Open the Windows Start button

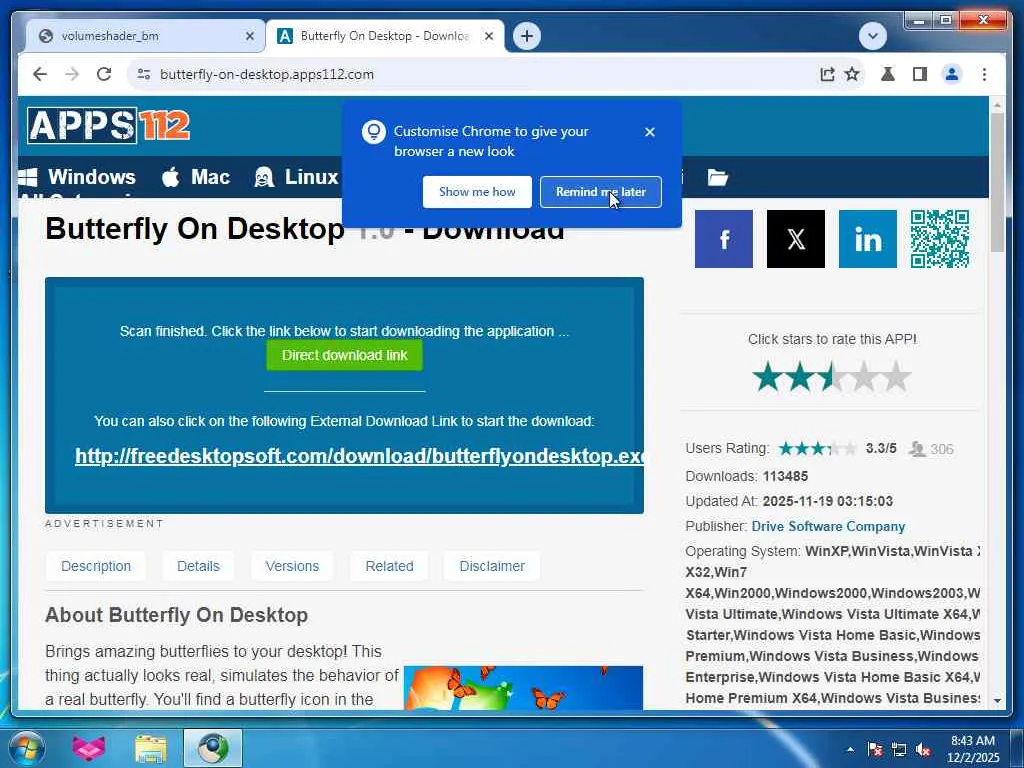click(25, 748)
